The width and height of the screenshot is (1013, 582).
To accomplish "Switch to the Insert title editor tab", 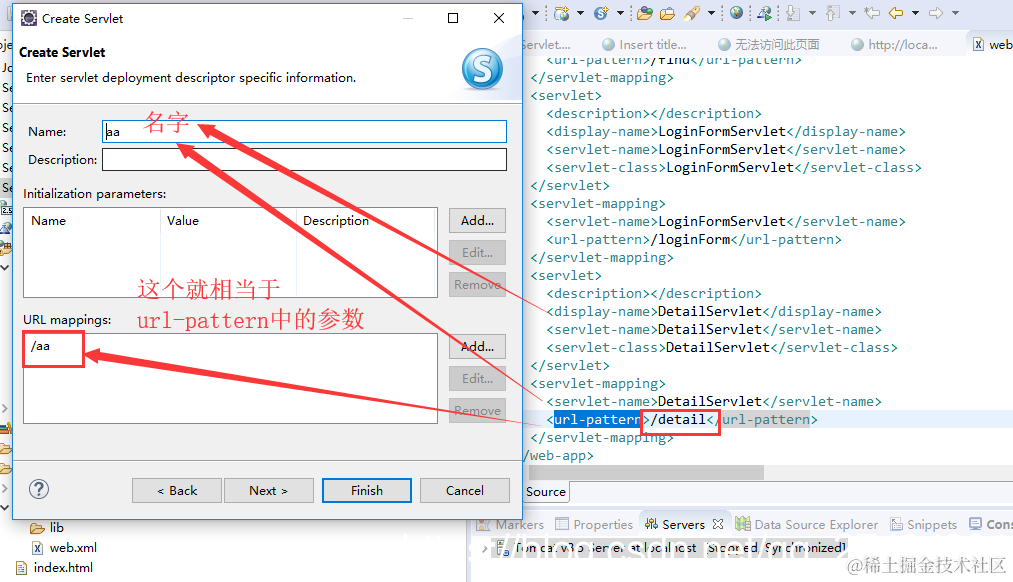I will coord(644,45).
